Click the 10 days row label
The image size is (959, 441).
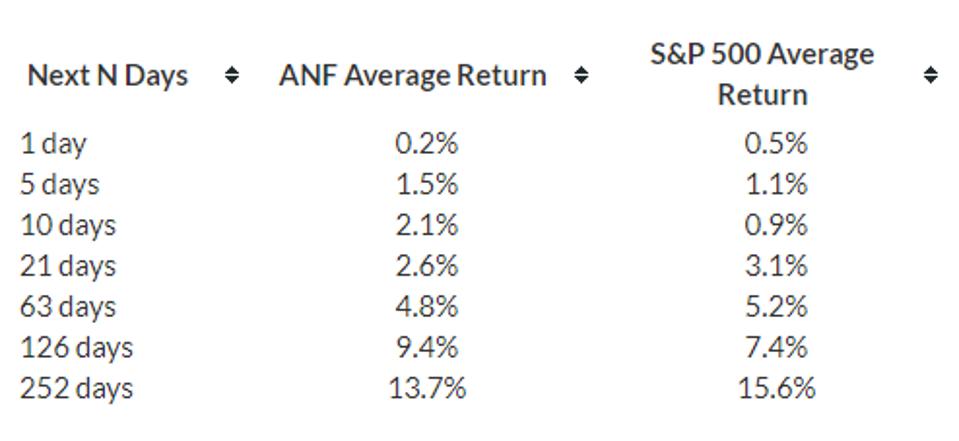click(68, 226)
